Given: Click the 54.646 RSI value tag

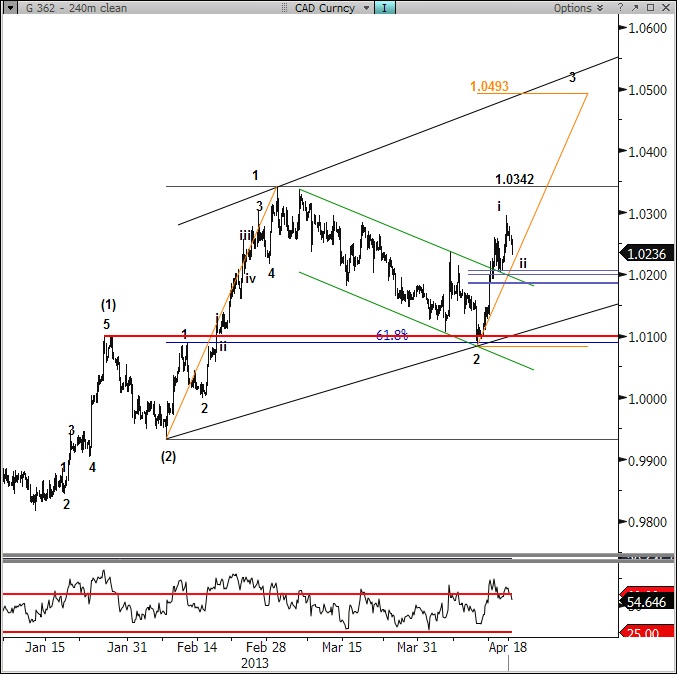Looking at the screenshot, I should 647,605.
